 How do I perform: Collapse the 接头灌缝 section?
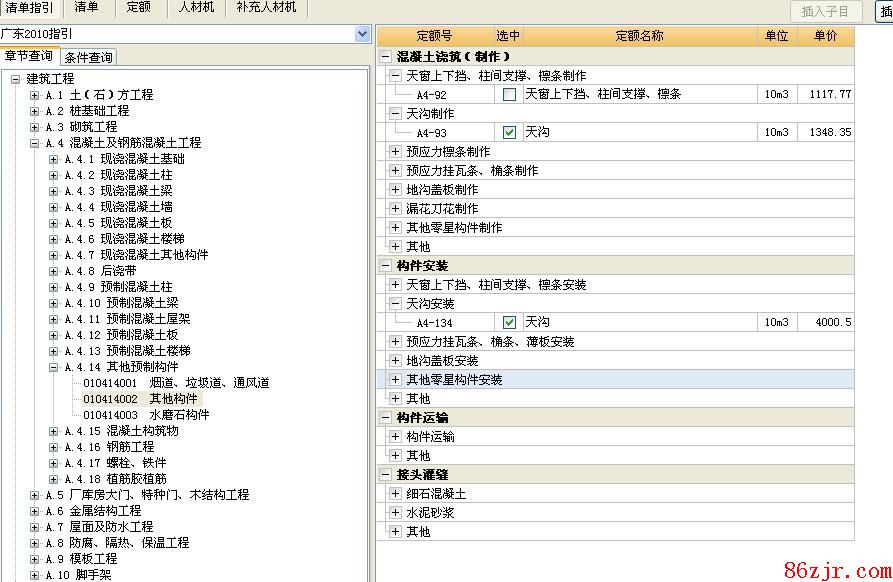coord(385,474)
